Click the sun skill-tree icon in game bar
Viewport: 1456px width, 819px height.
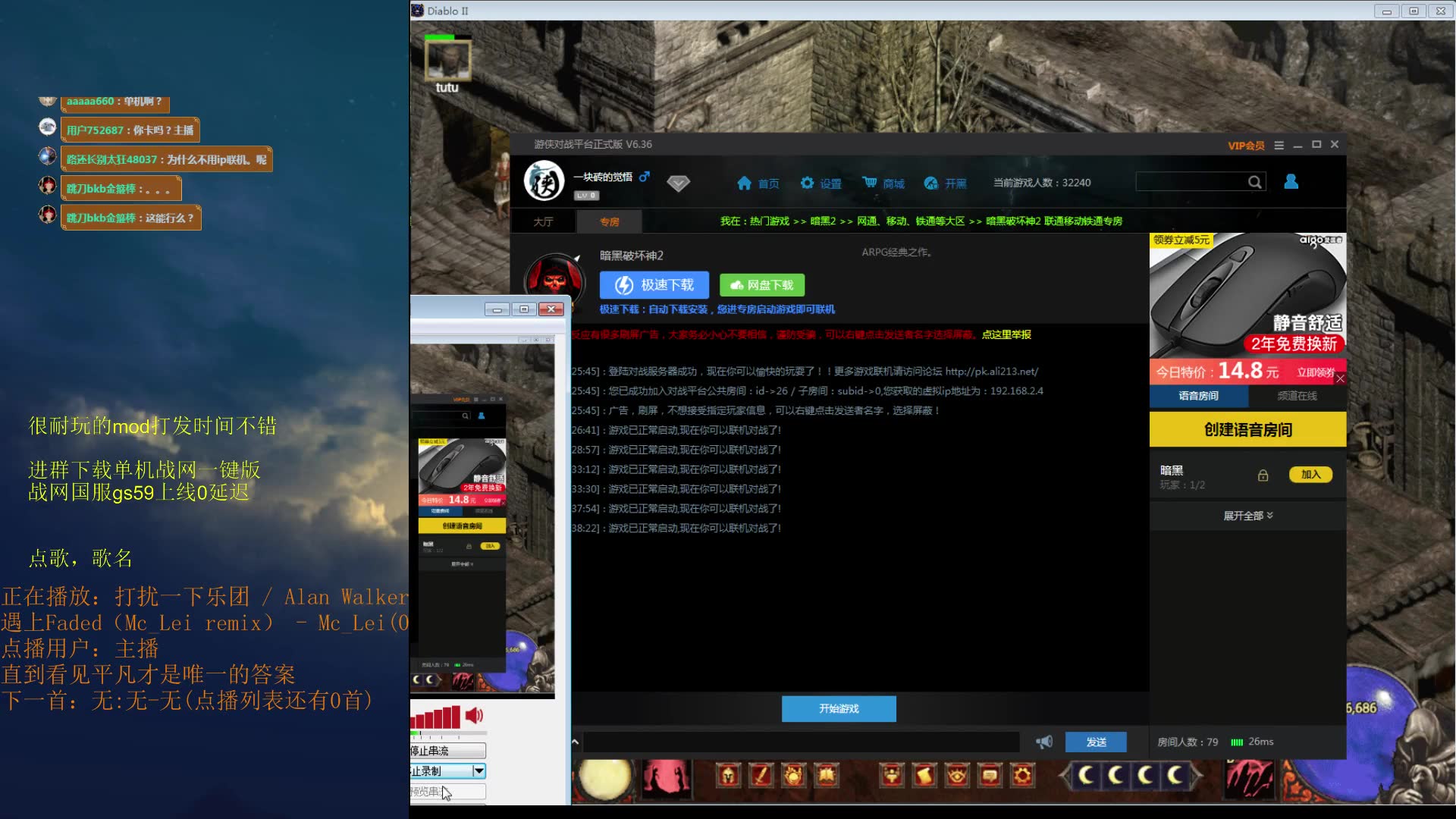[x=793, y=775]
